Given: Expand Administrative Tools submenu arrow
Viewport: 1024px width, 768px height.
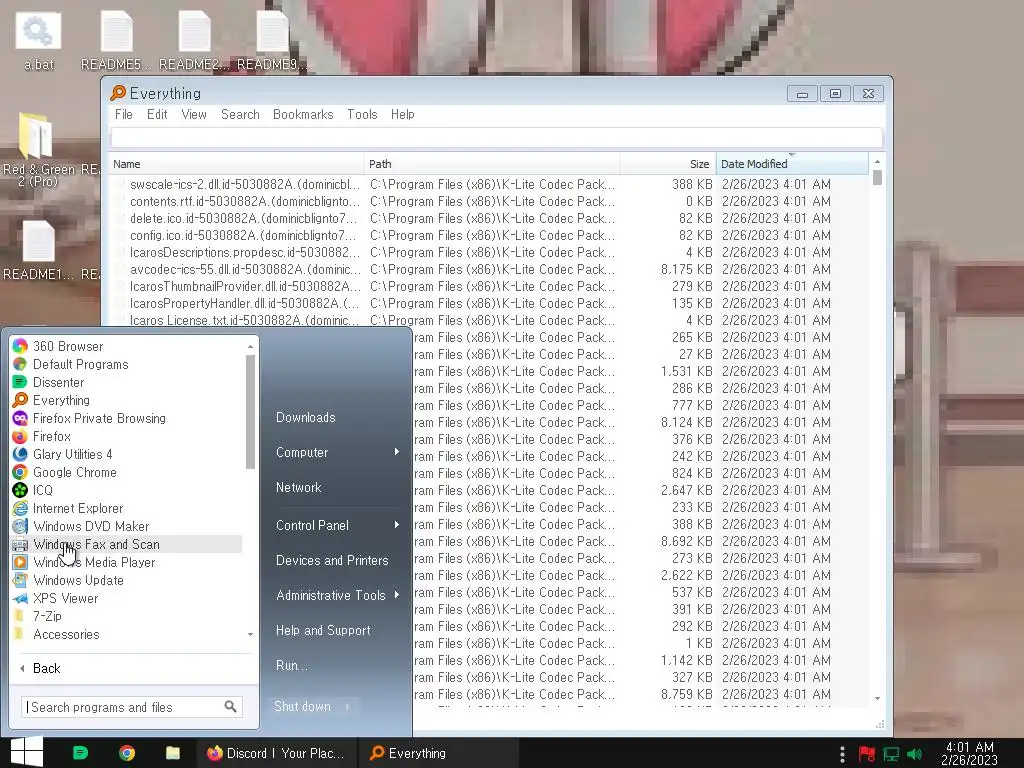Looking at the screenshot, I should coord(396,595).
